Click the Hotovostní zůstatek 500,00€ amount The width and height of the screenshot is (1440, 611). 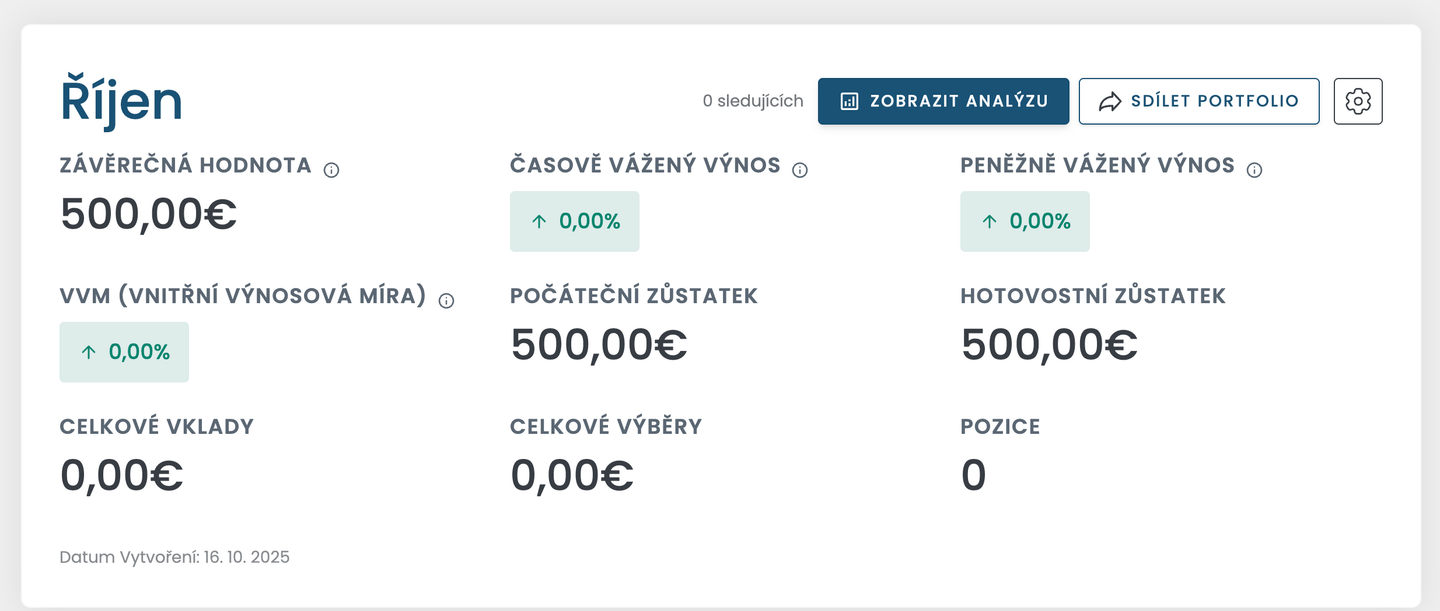(1049, 344)
